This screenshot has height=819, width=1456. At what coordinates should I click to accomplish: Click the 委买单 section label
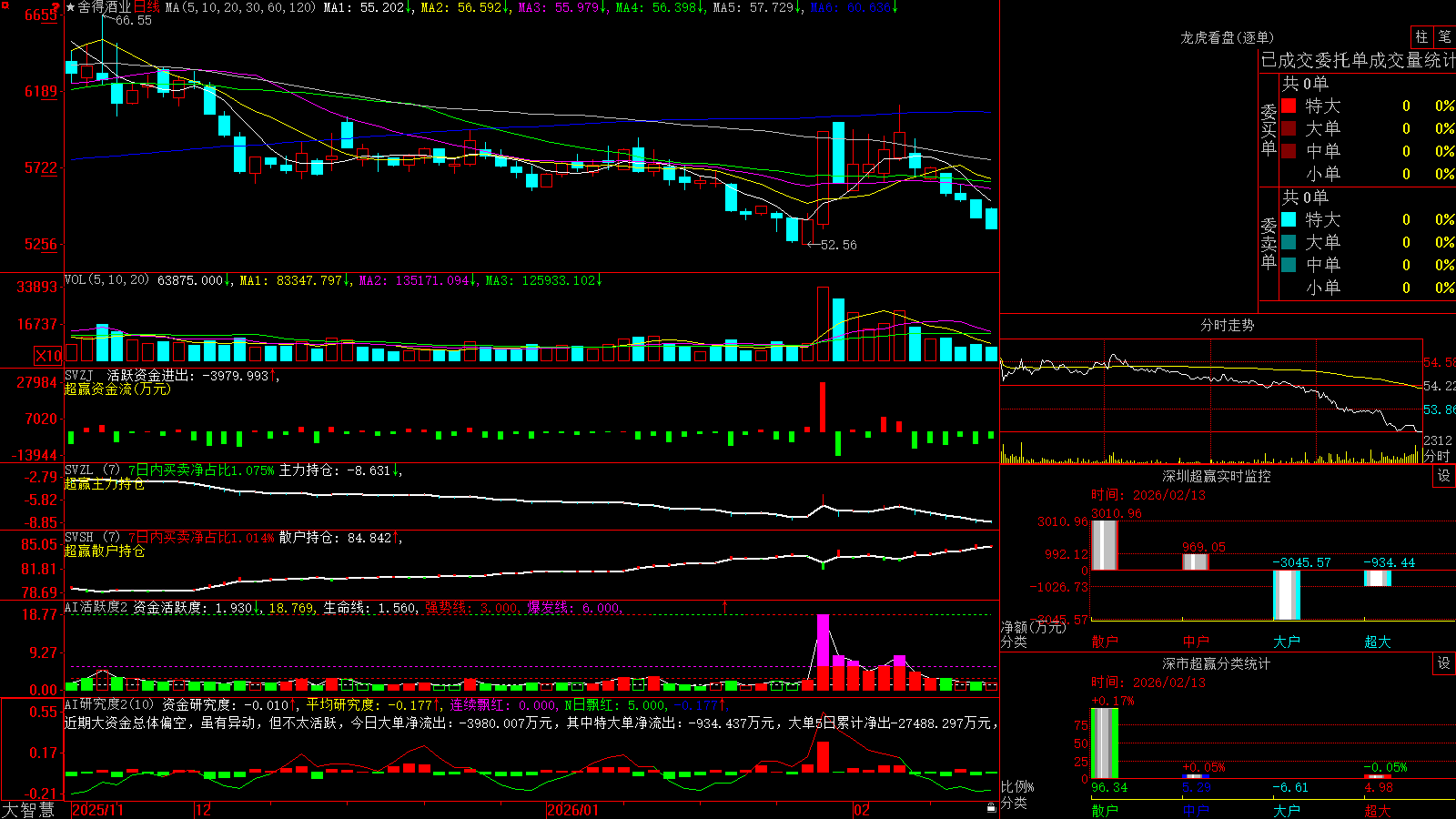(1269, 129)
